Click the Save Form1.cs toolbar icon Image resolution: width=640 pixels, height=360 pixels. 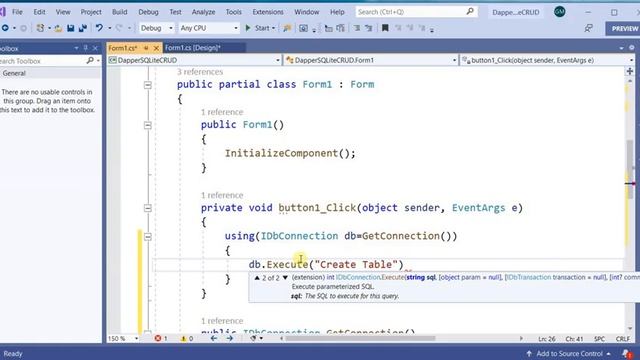[x=71, y=28]
